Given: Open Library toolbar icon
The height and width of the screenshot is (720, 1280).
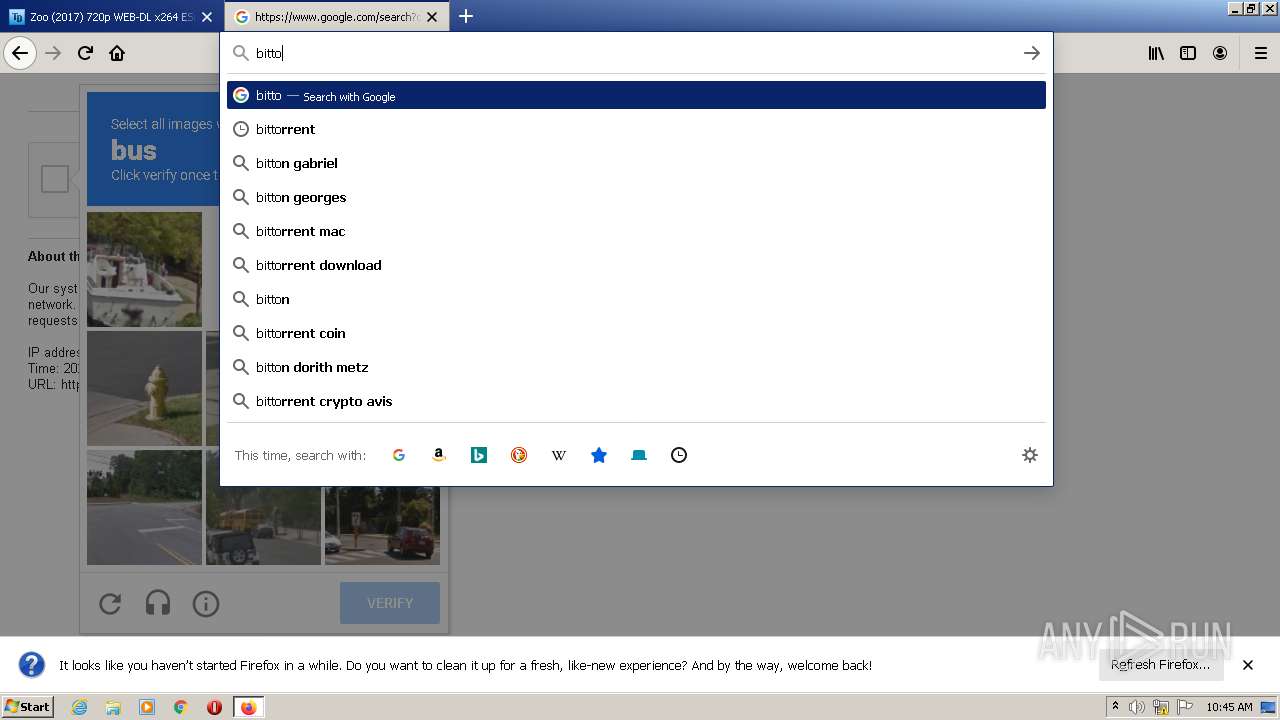Looking at the screenshot, I should 1156,53.
